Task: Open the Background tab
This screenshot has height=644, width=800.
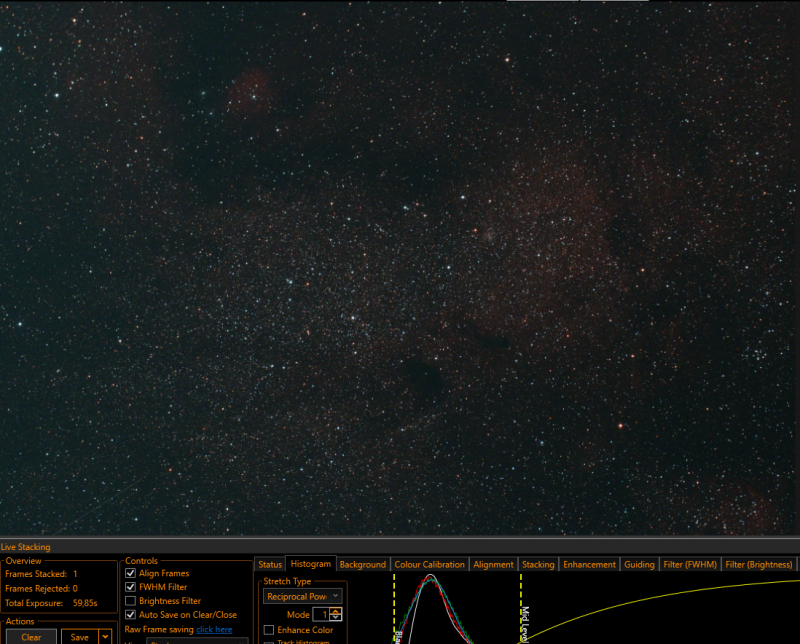Action: [363, 564]
